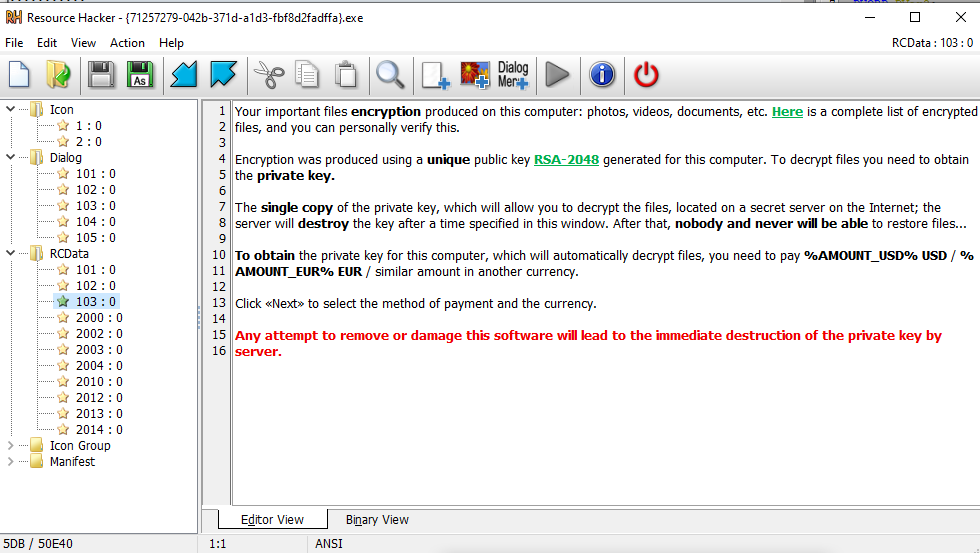Click the magnifying glass Find icon
This screenshot has height=553, width=980.
click(x=389, y=74)
